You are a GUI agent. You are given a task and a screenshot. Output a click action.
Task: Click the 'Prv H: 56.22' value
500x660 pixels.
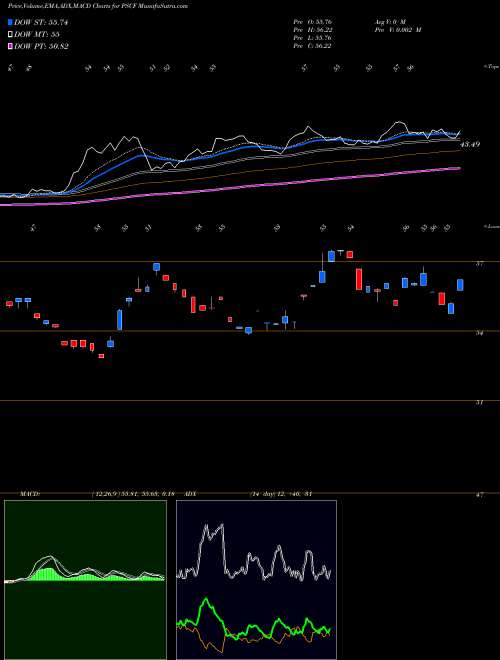[x=315, y=30]
